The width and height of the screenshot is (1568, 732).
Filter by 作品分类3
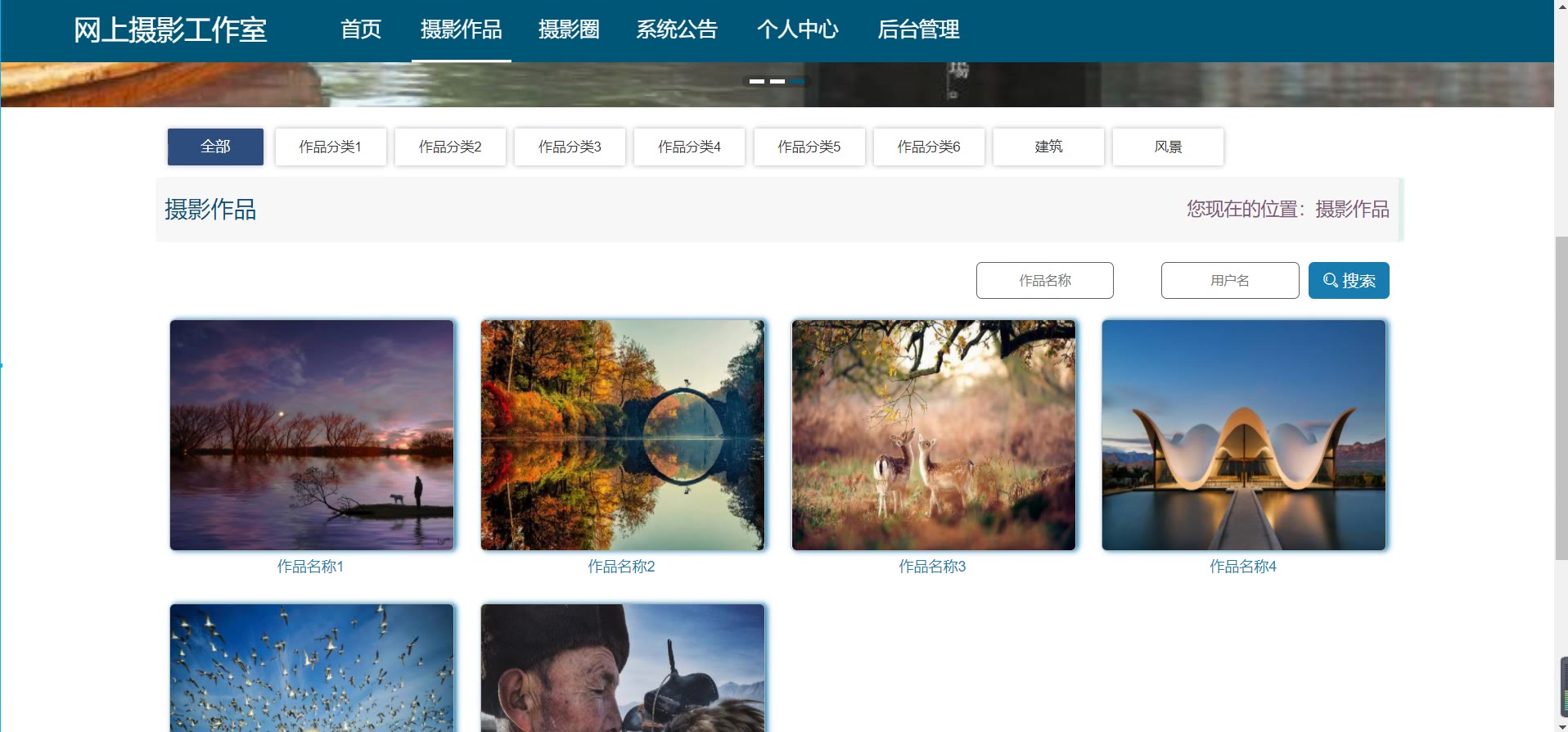[570, 147]
